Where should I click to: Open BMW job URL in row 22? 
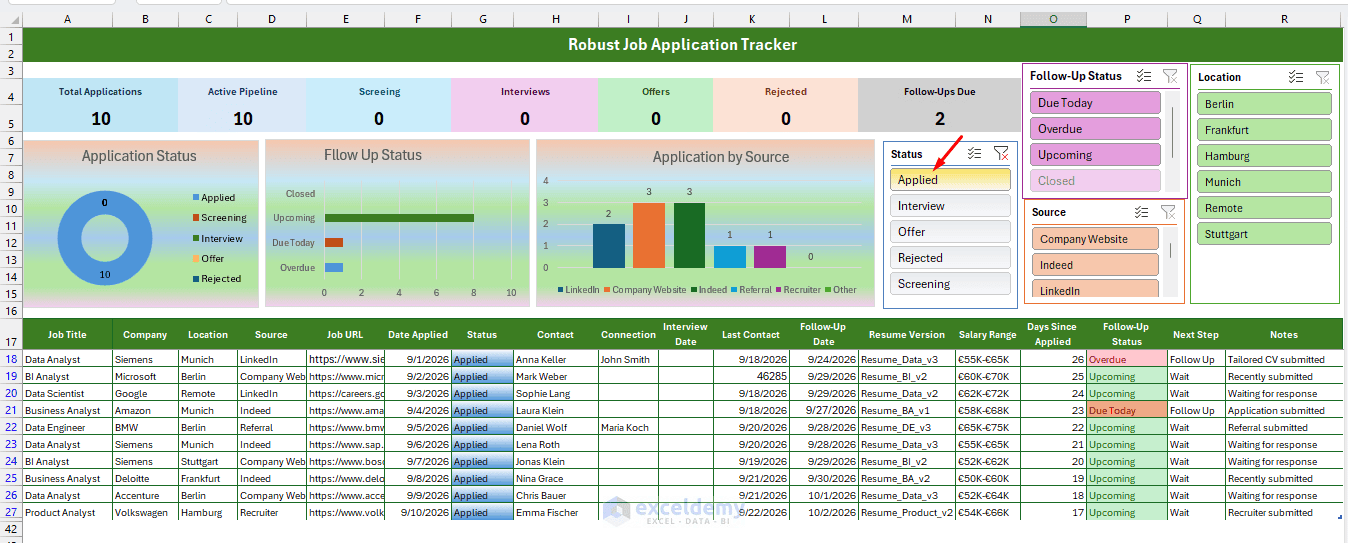point(346,427)
